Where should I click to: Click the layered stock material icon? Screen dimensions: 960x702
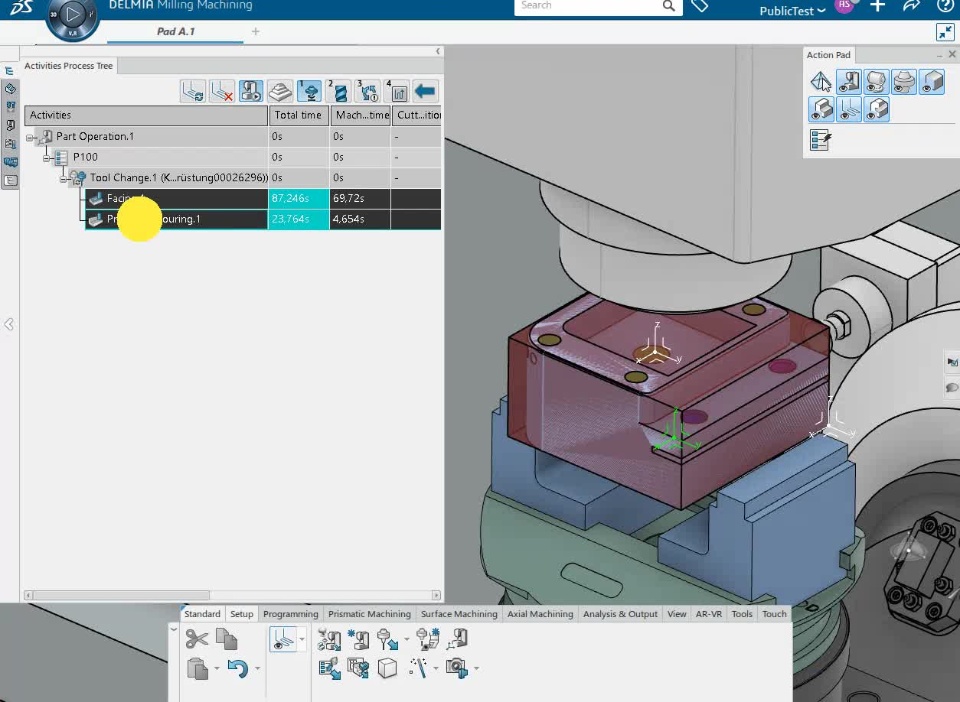click(280, 91)
